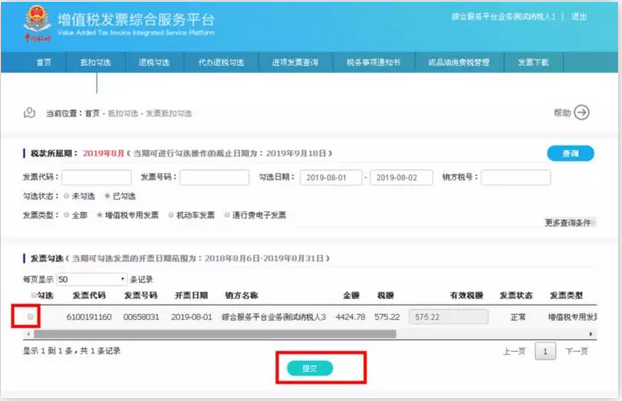This screenshot has width=622, height=401.
Task: Toggle the select-all 勾选 header checkbox
Action: 35,296
